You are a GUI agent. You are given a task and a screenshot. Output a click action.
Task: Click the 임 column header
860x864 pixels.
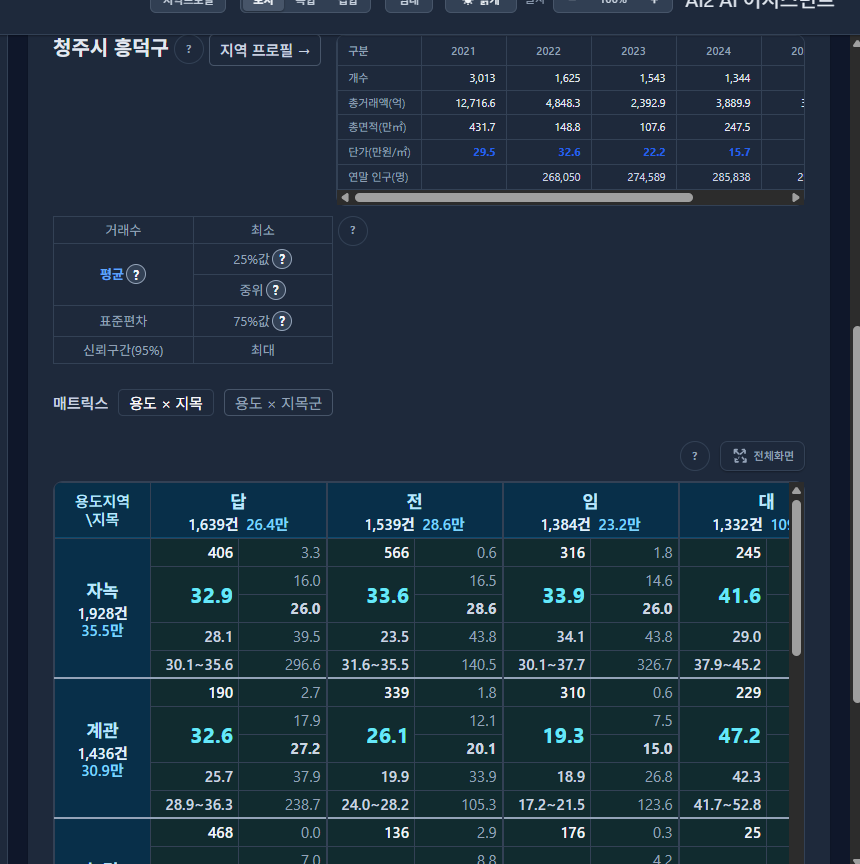point(591,511)
